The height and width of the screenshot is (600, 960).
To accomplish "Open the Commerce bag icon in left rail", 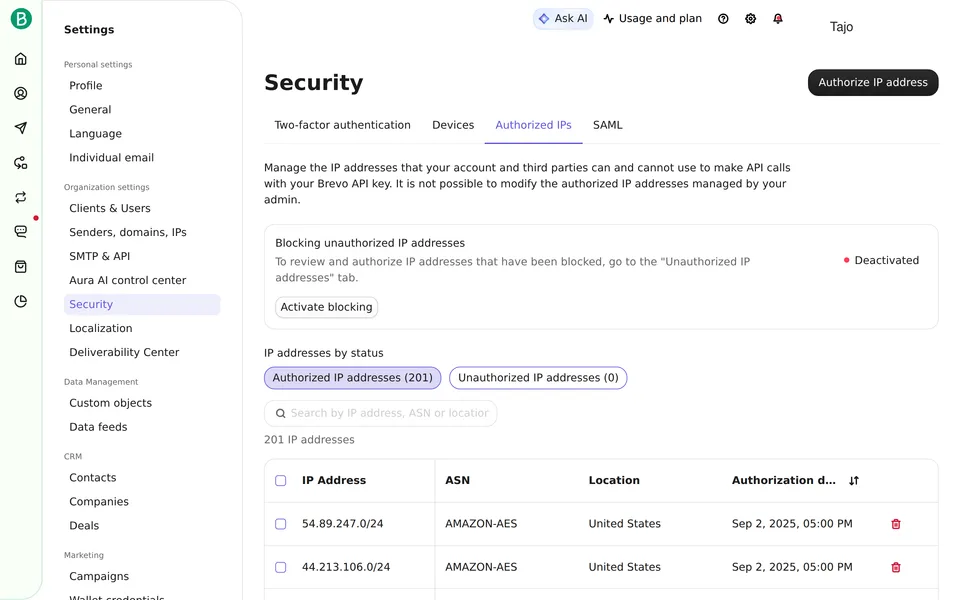I will (21, 266).
